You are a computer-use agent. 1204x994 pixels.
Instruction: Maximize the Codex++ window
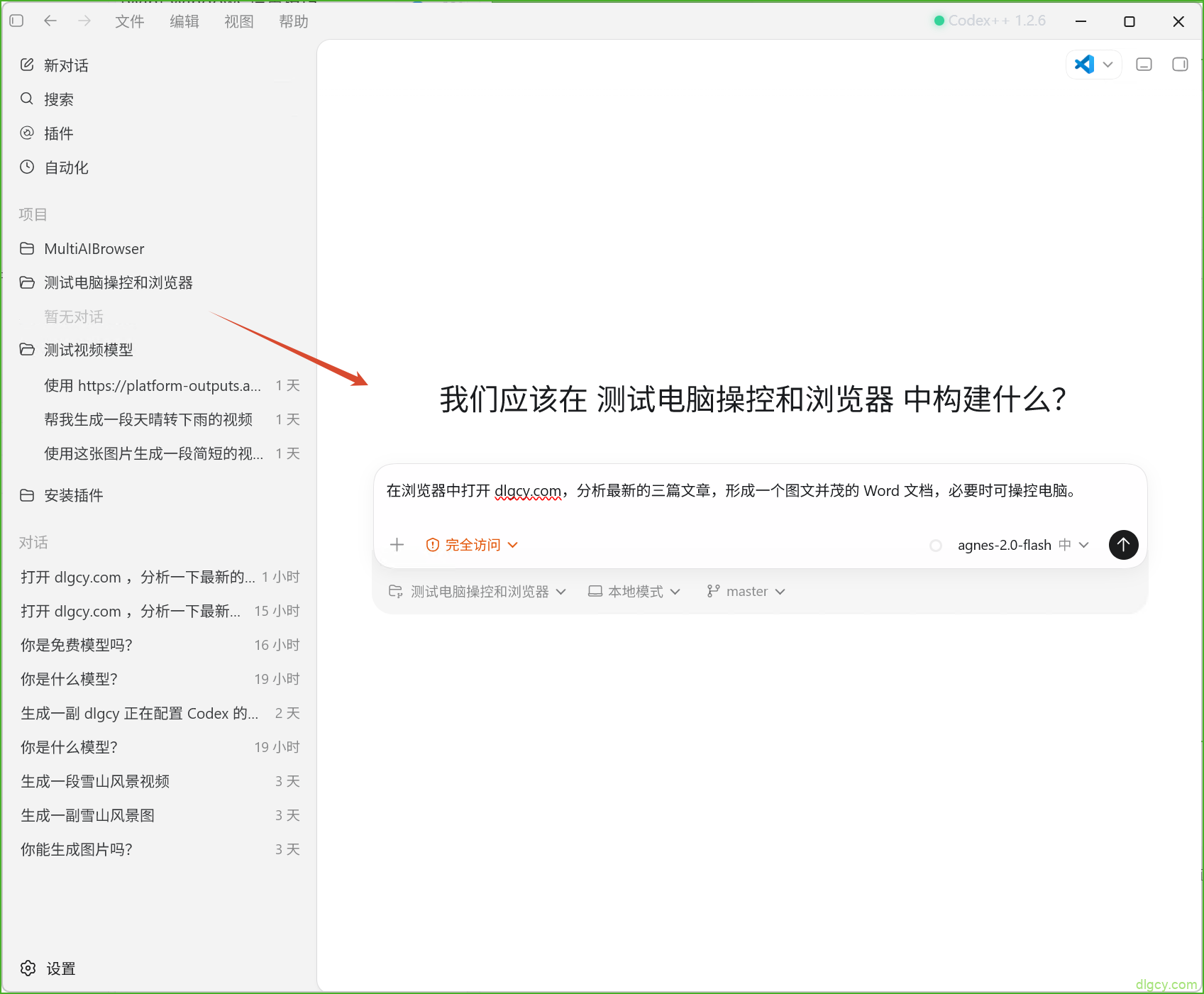[x=1130, y=21]
